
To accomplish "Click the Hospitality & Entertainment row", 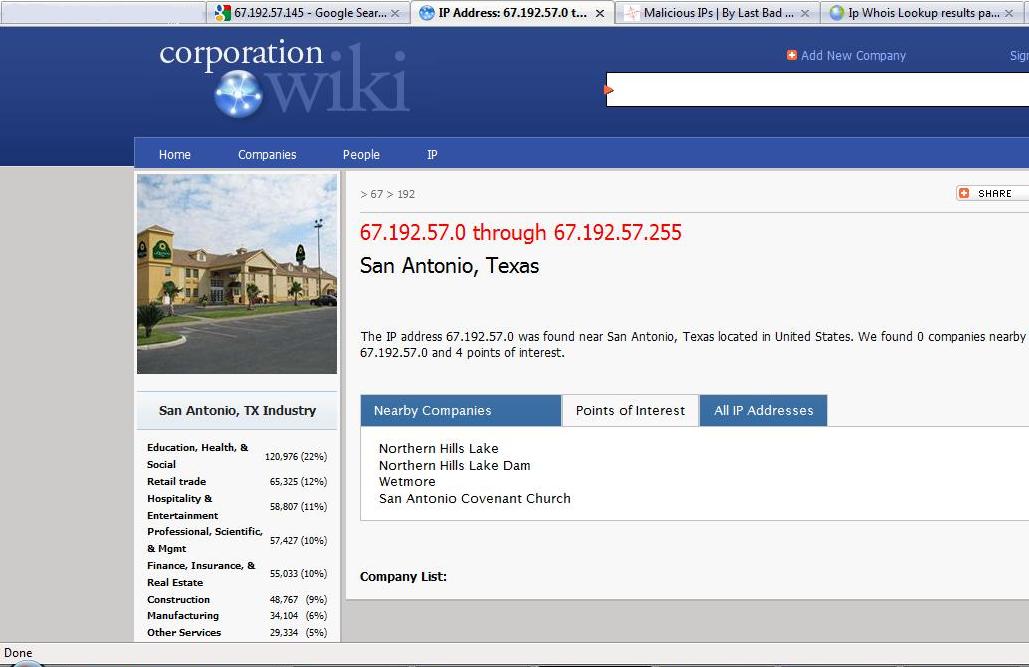I will click(x=237, y=507).
